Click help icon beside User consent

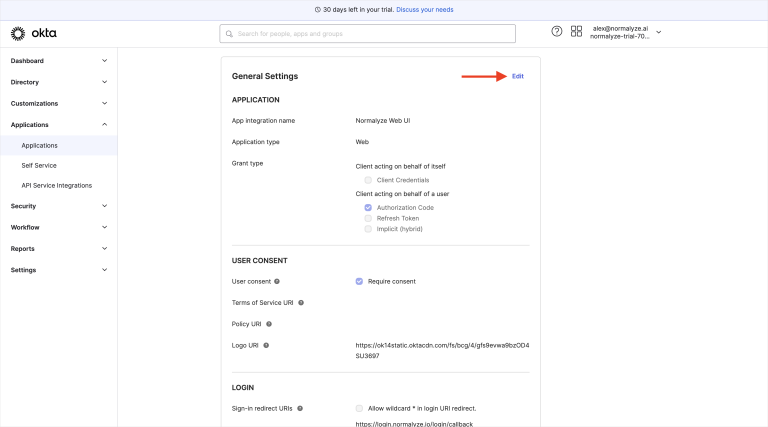click(x=277, y=281)
